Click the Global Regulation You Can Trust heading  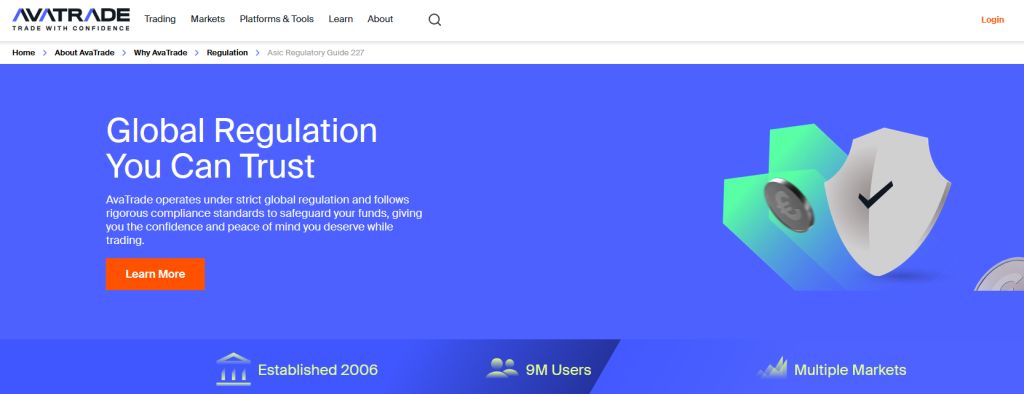pyautogui.click(x=242, y=148)
